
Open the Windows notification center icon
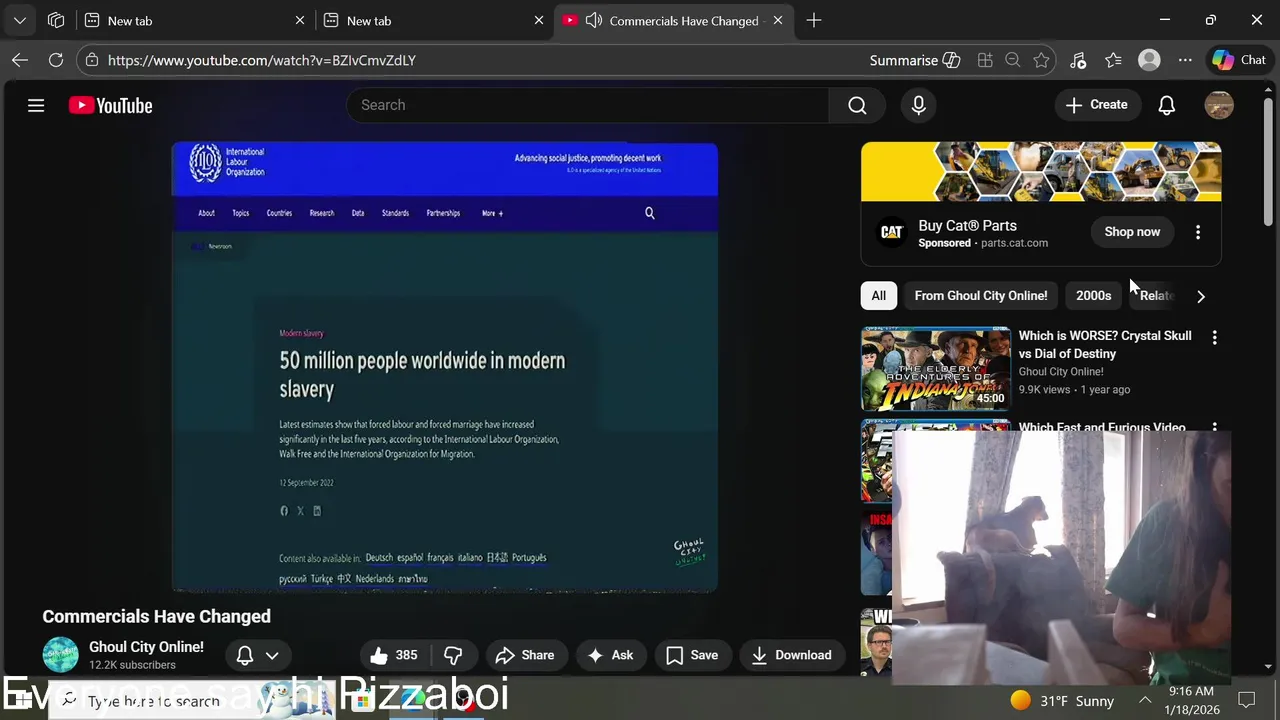pos(1247,700)
